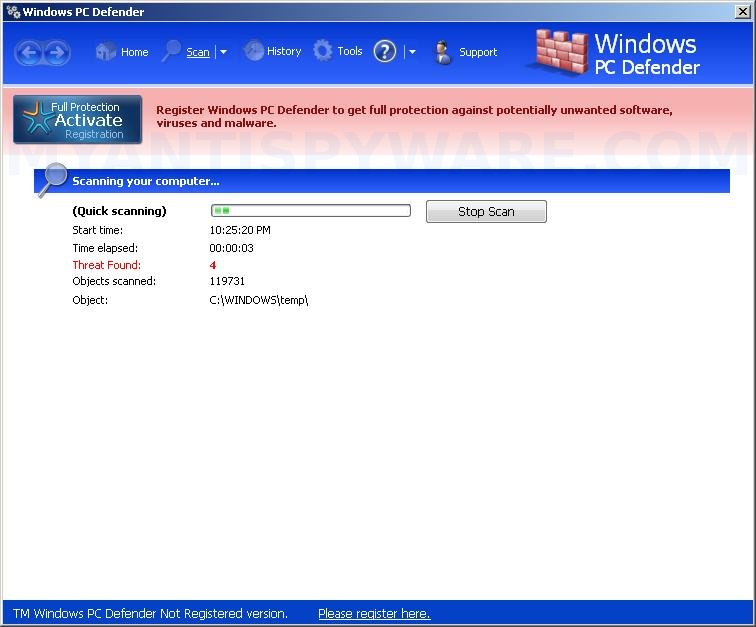The width and height of the screenshot is (756, 627).
Task: Click the History globe icon
Action: 254,51
